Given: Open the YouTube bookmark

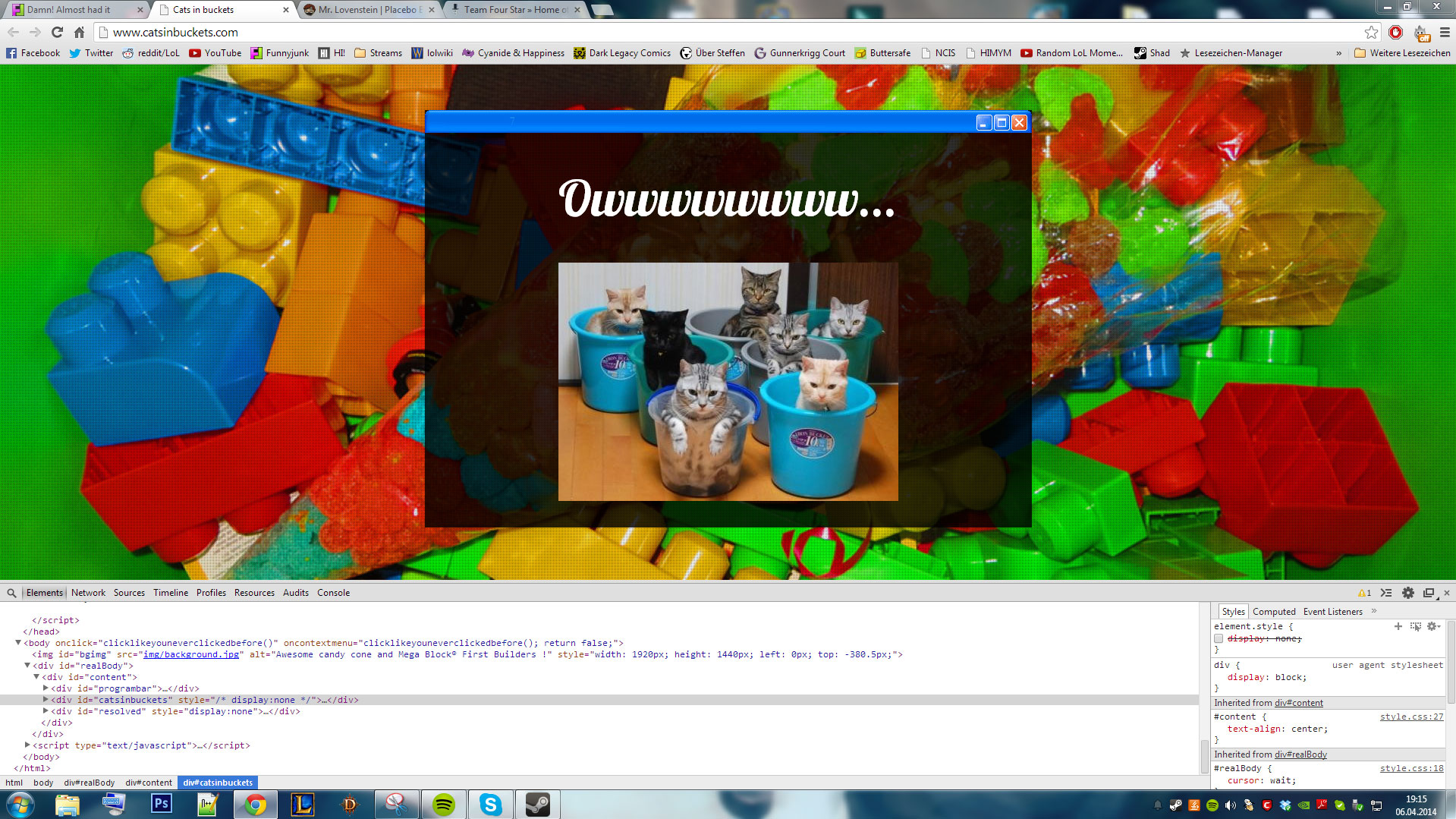Looking at the screenshot, I should click(x=215, y=53).
